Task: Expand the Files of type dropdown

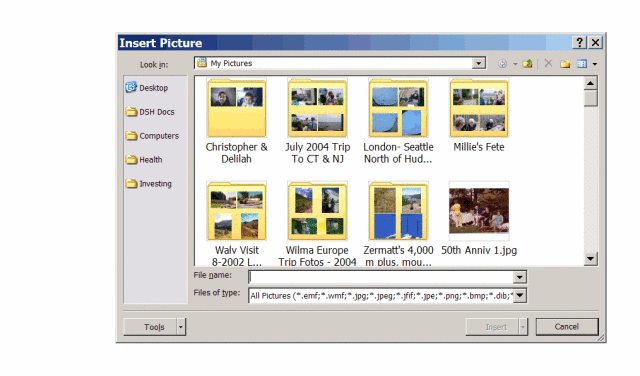Action: [x=520, y=295]
